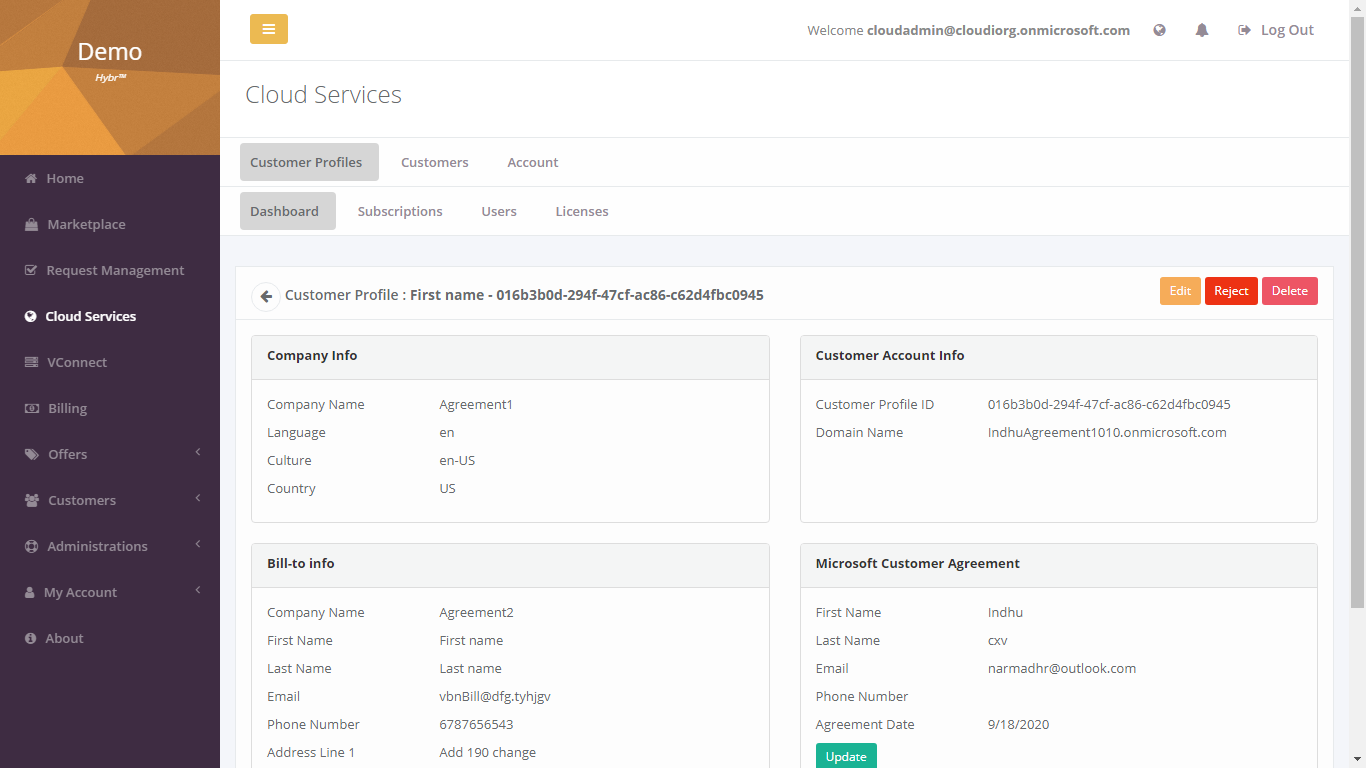Screen dimensions: 1366x768
Task: Open the Account tab
Action: tap(533, 162)
